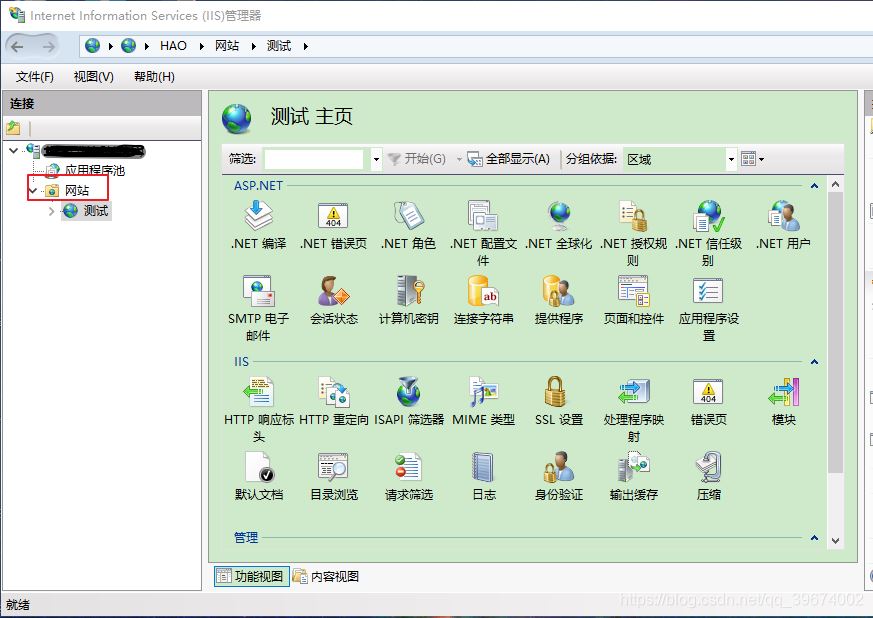Open the 文件(F) menu
The width and height of the screenshot is (873, 618).
point(35,77)
